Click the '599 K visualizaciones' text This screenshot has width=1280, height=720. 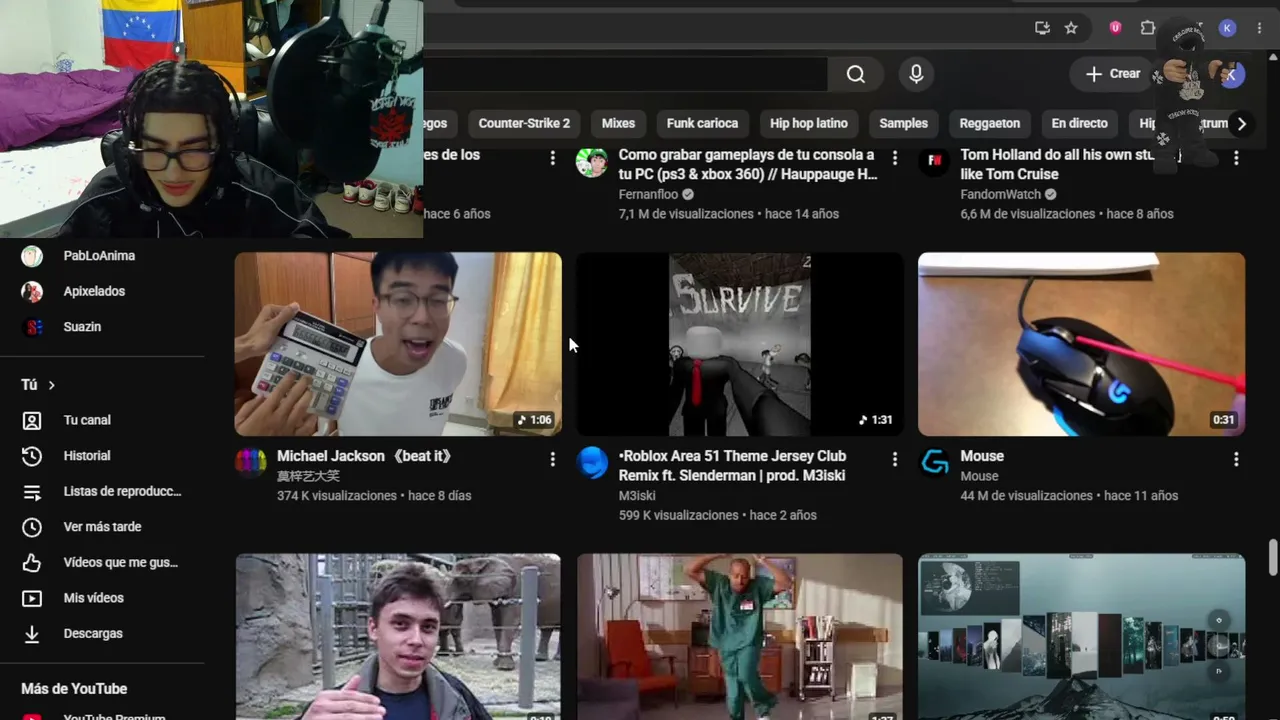pos(678,515)
